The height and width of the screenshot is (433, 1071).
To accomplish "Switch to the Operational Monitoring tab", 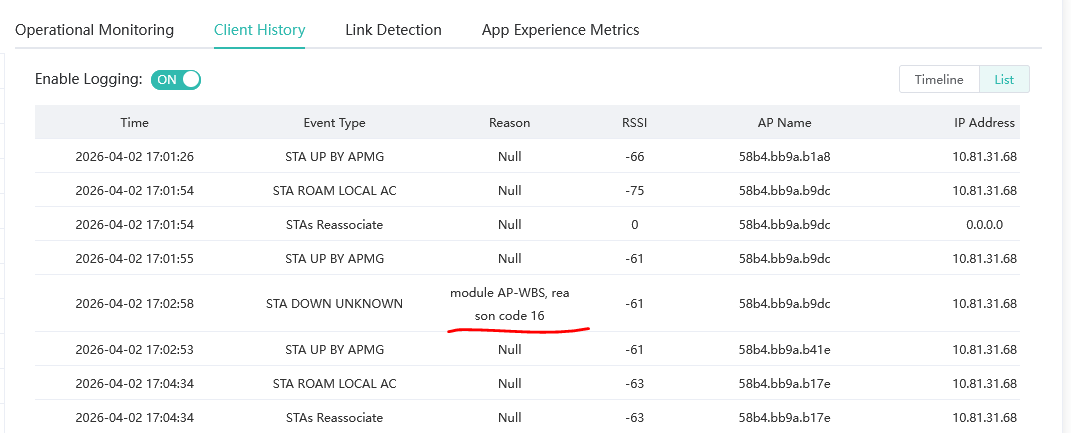I will [x=94, y=30].
